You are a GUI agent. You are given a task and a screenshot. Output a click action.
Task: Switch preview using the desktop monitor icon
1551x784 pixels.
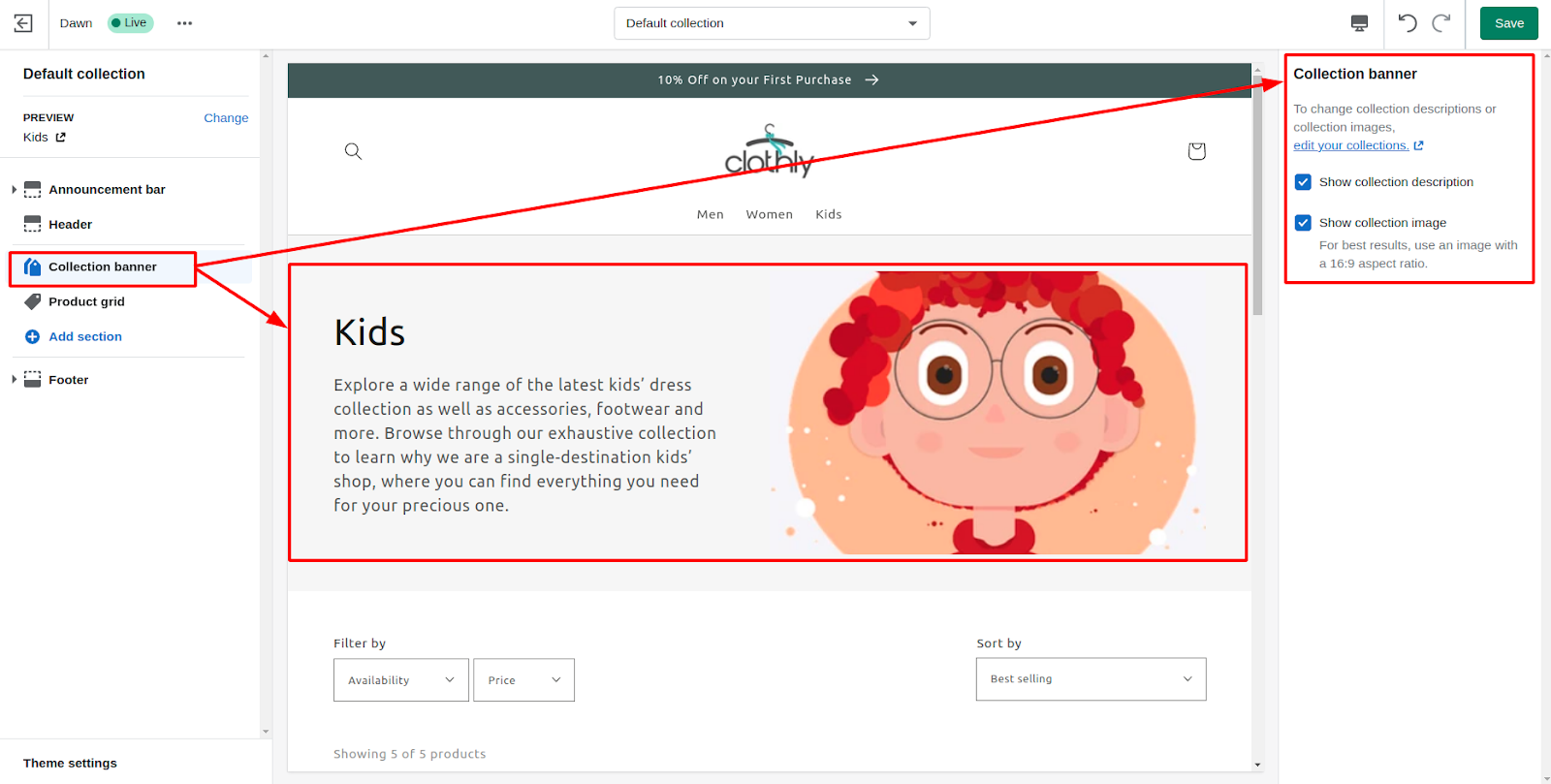click(1359, 23)
